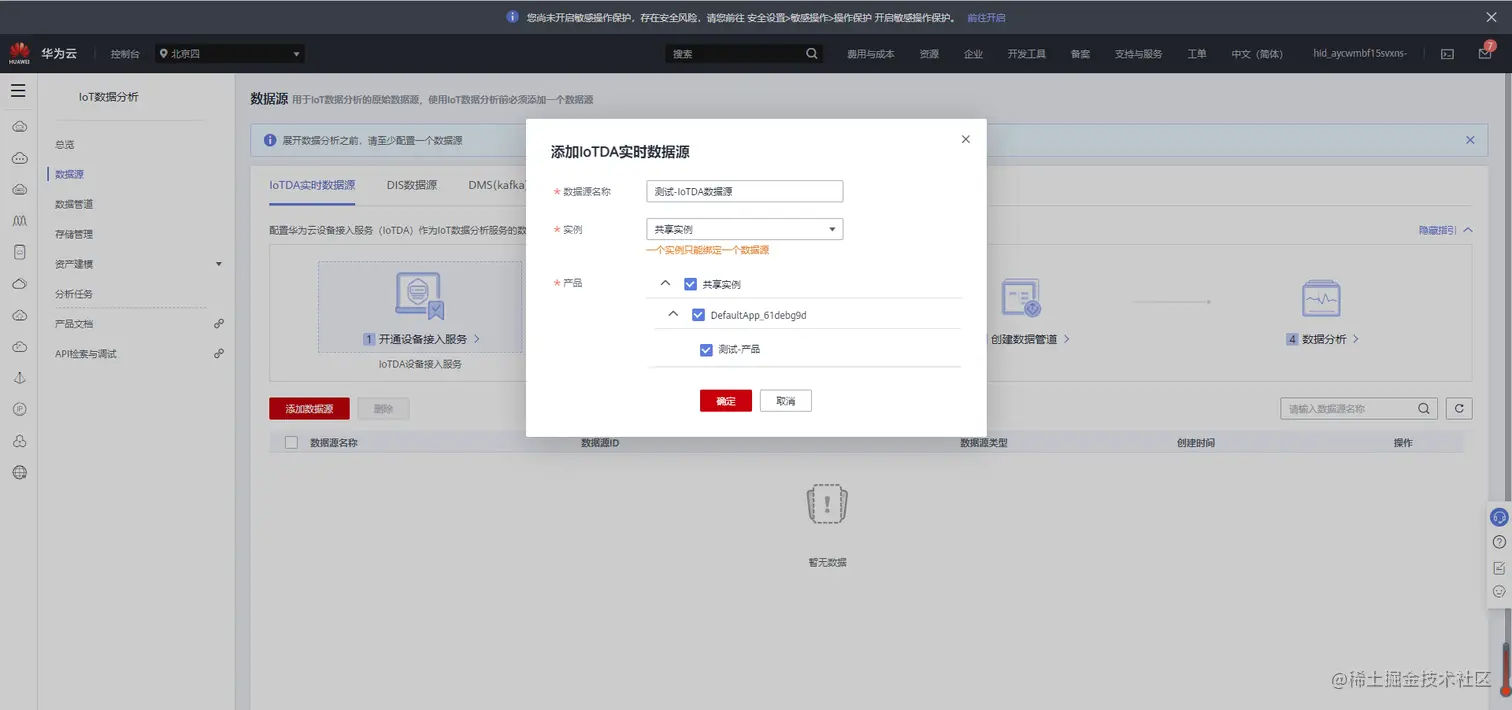
Task: Toggle the 共享实例 checkbox in the product tree
Action: (x=690, y=283)
